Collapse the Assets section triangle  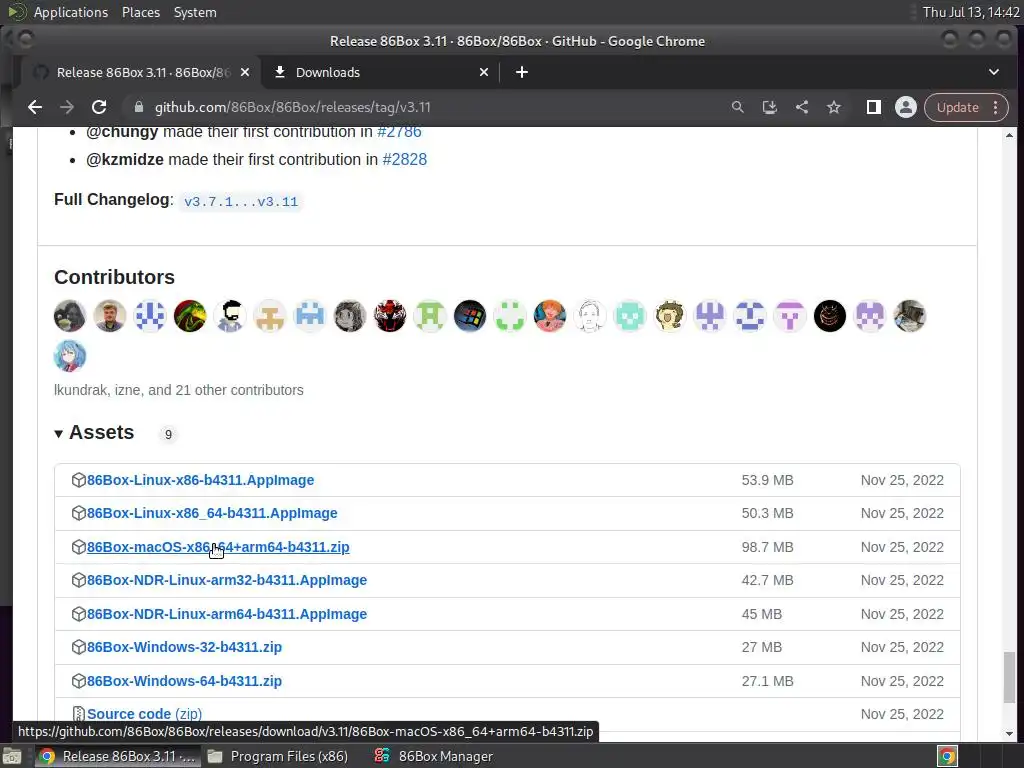58,434
